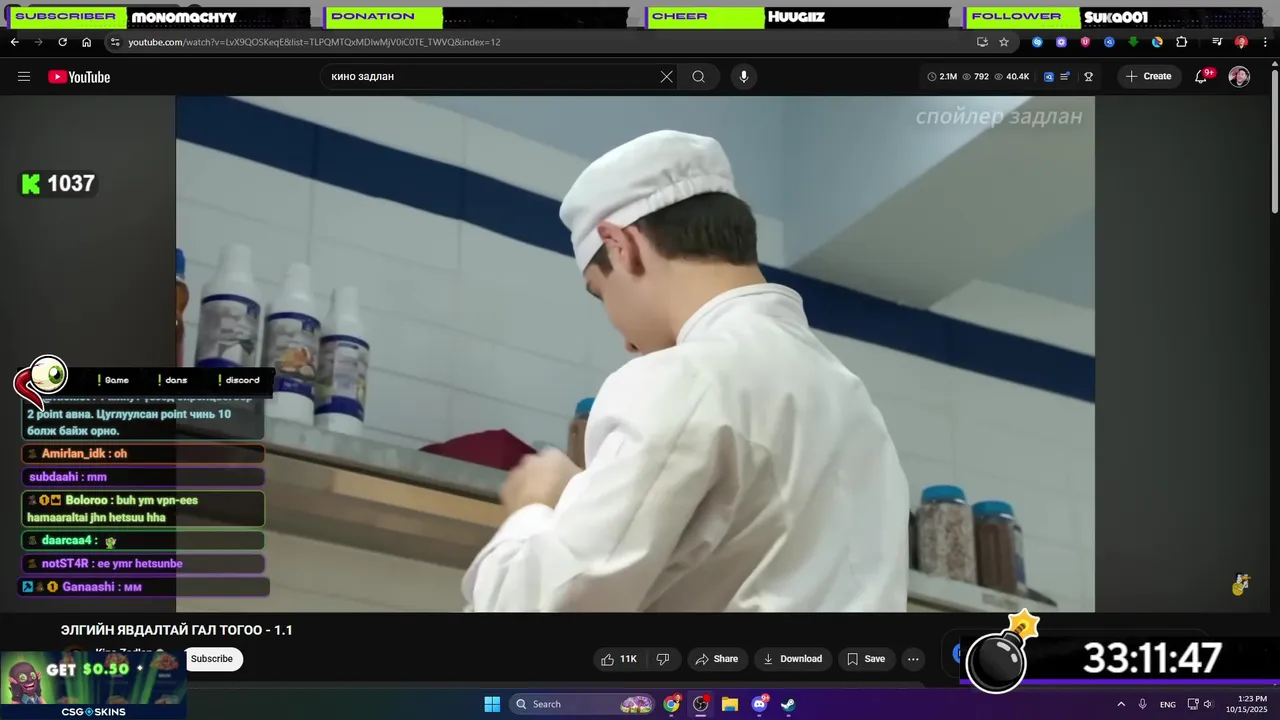Image resolution: width=1280 pixels, height=720 pixels.
Task: Click the 792 views stat
Action: pos(975,77)
